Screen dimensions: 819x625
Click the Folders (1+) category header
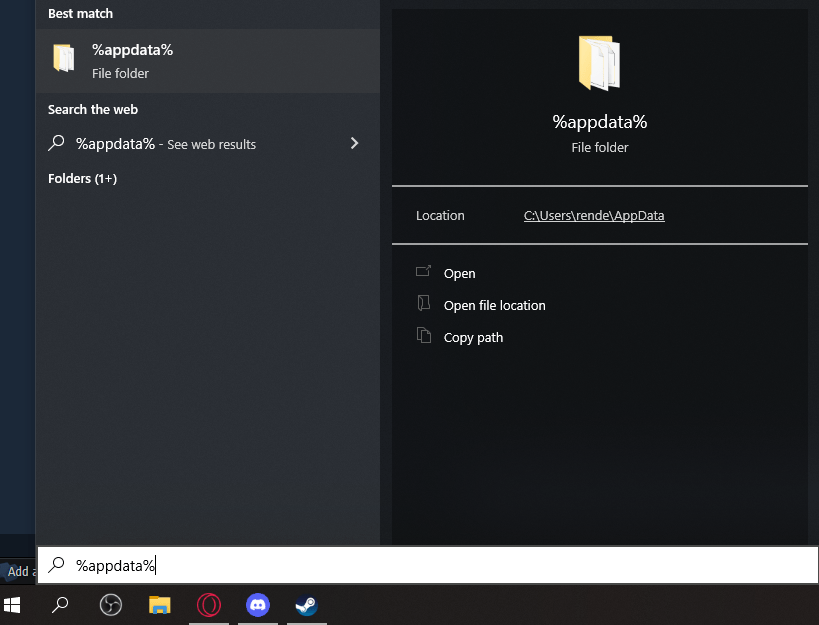tap(83, 179)
